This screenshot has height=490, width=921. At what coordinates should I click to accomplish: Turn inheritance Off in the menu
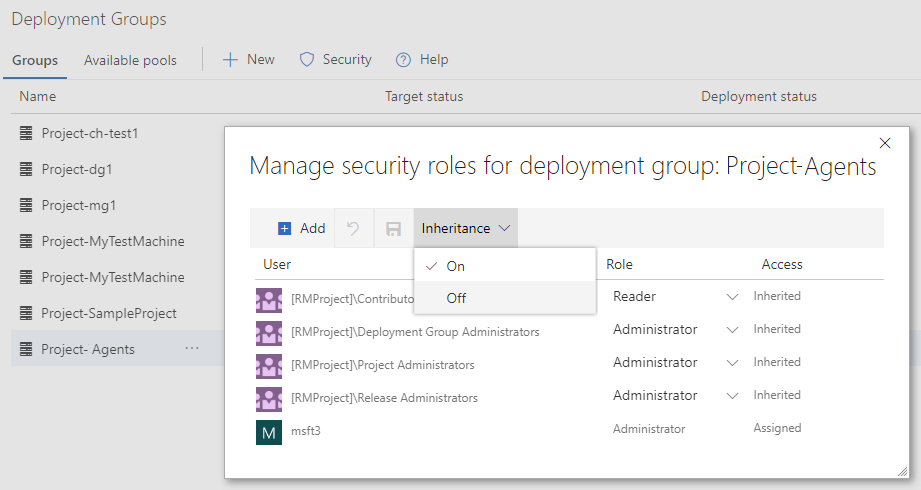coord(456,298)
